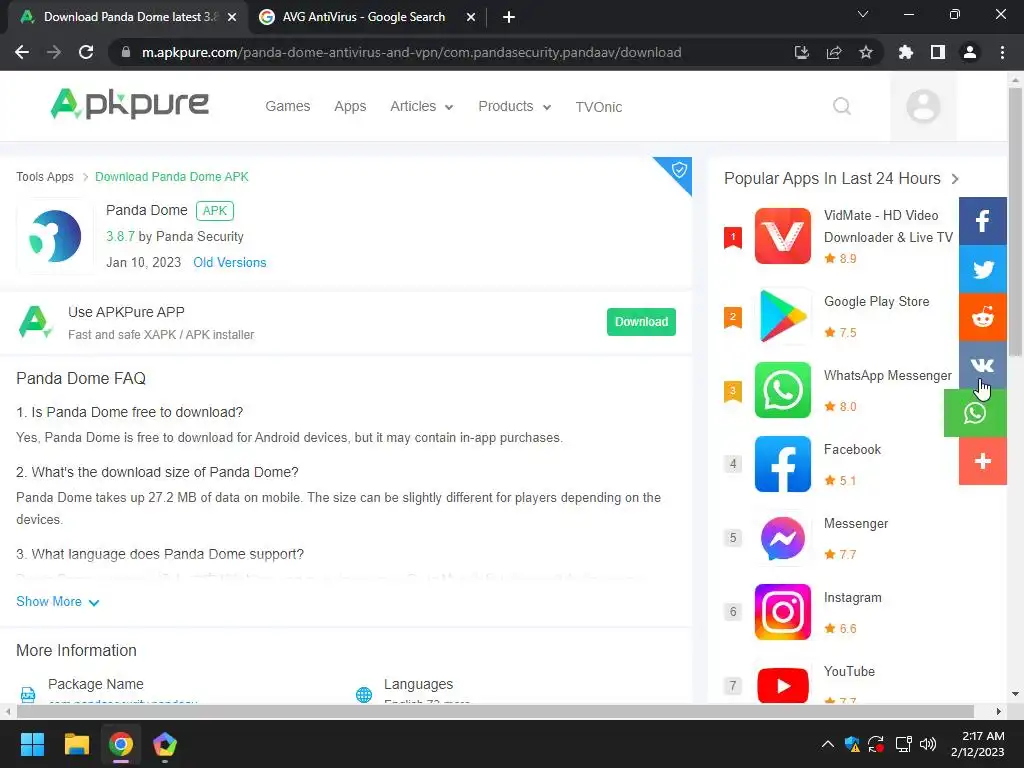Open WhatsApp Messenger app icon

tap(782, 390)
